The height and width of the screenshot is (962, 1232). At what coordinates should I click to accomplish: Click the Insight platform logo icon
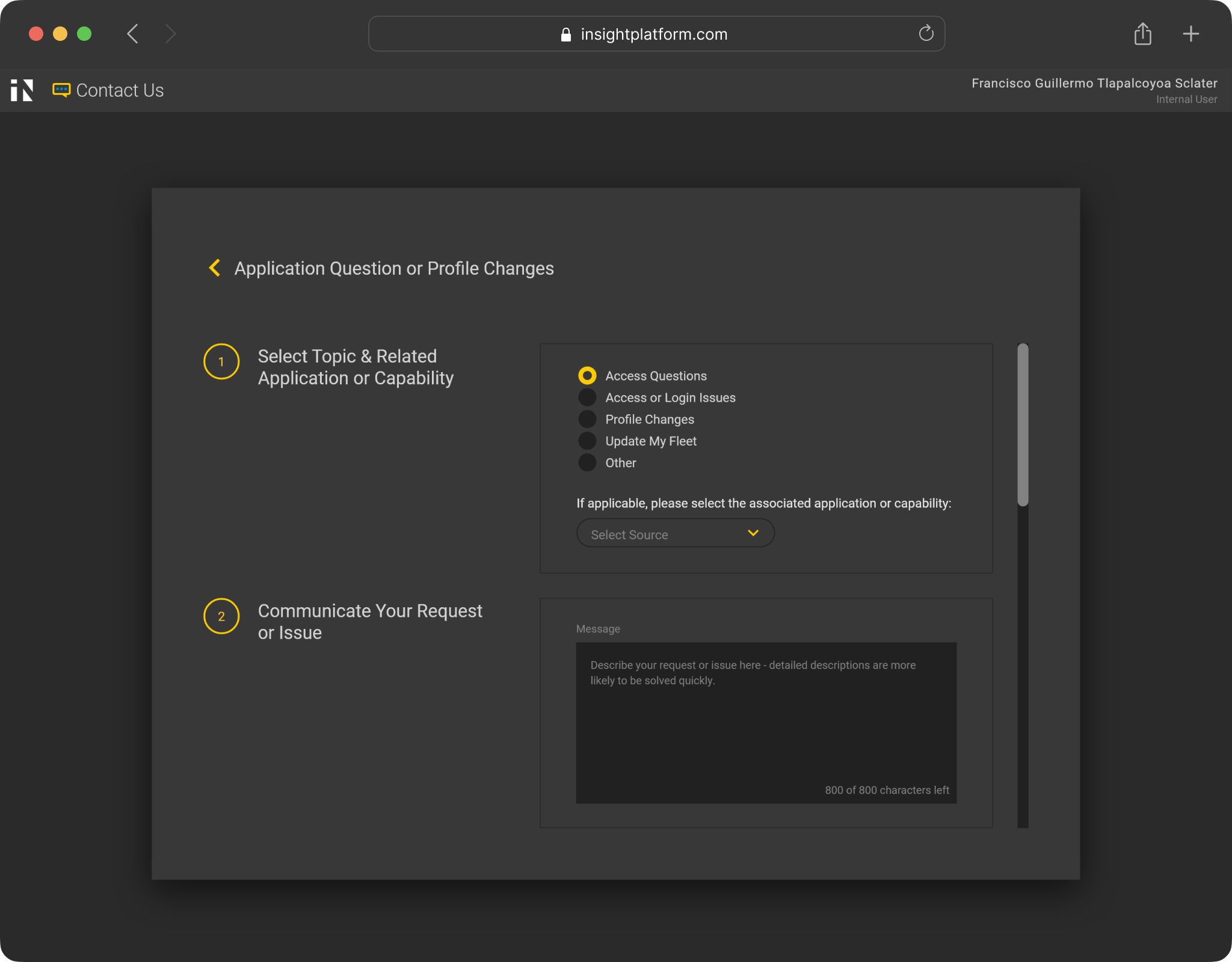click(22, 90)
